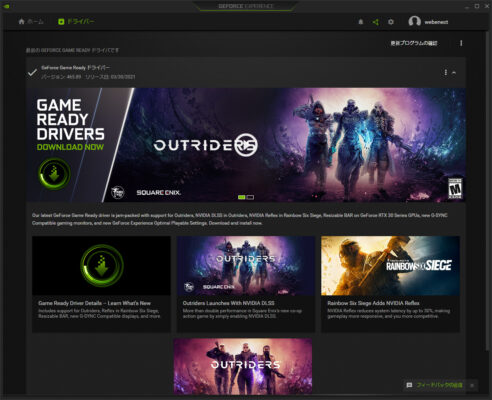Select the first banner slide indicator
This screenshot has height=400, width=492.
tap(242, 197)
